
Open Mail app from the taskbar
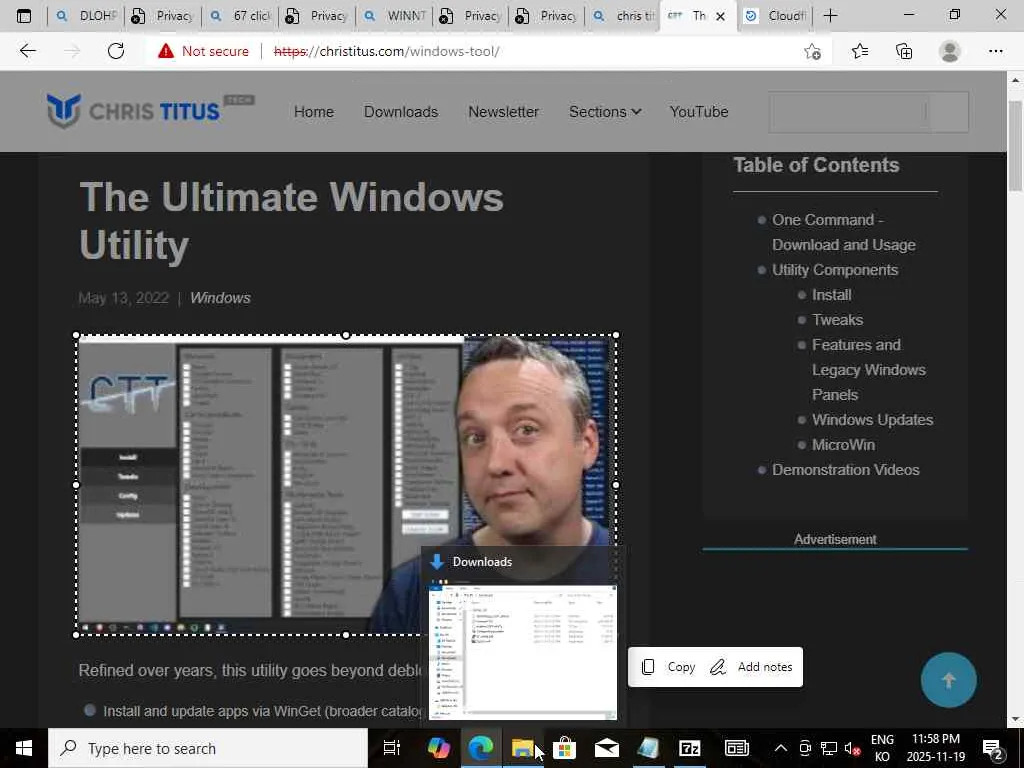point(606,748)
